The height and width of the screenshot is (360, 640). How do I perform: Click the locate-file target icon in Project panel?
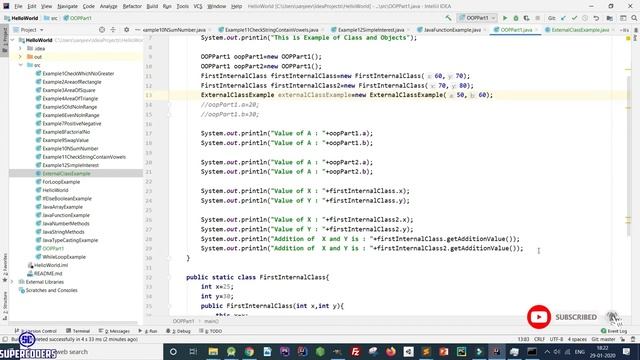[x=102, y=30]
